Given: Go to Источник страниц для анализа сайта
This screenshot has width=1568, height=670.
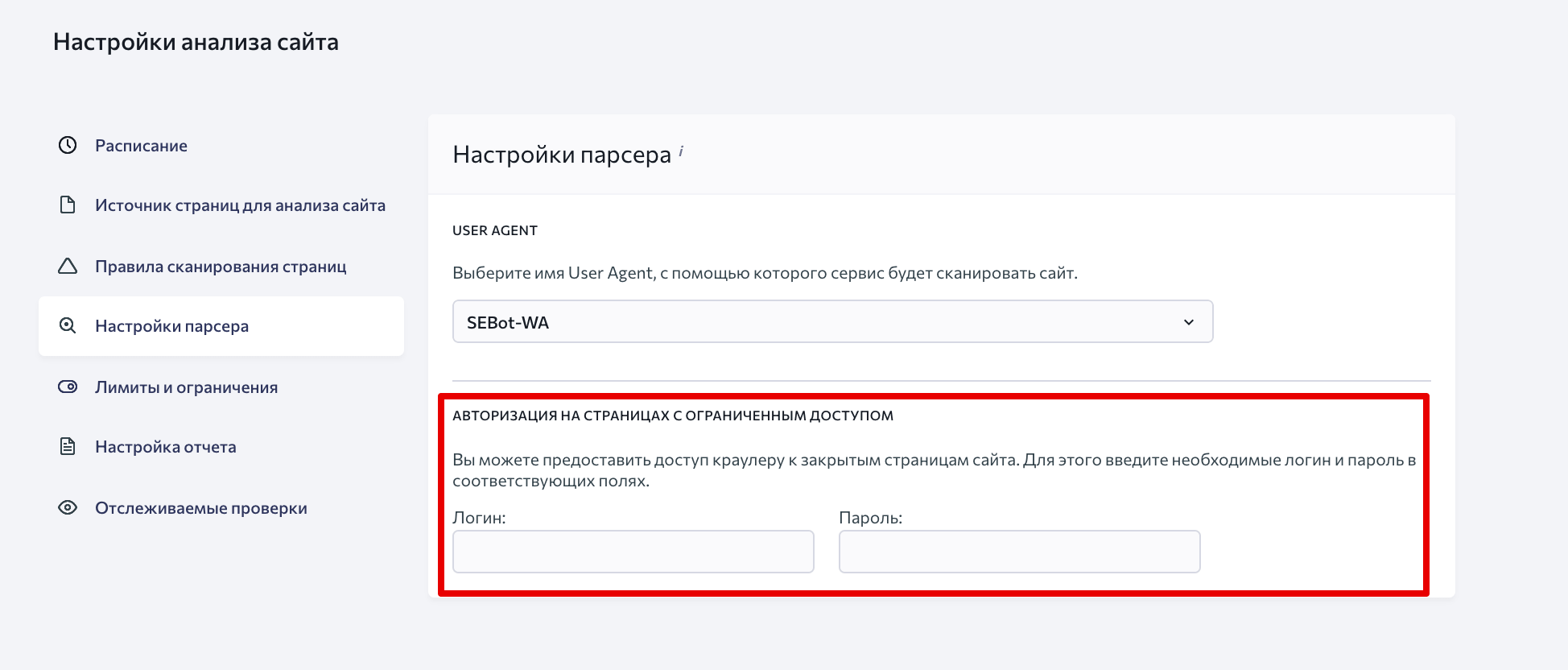Looking at the screenshot, I should 221,205.
